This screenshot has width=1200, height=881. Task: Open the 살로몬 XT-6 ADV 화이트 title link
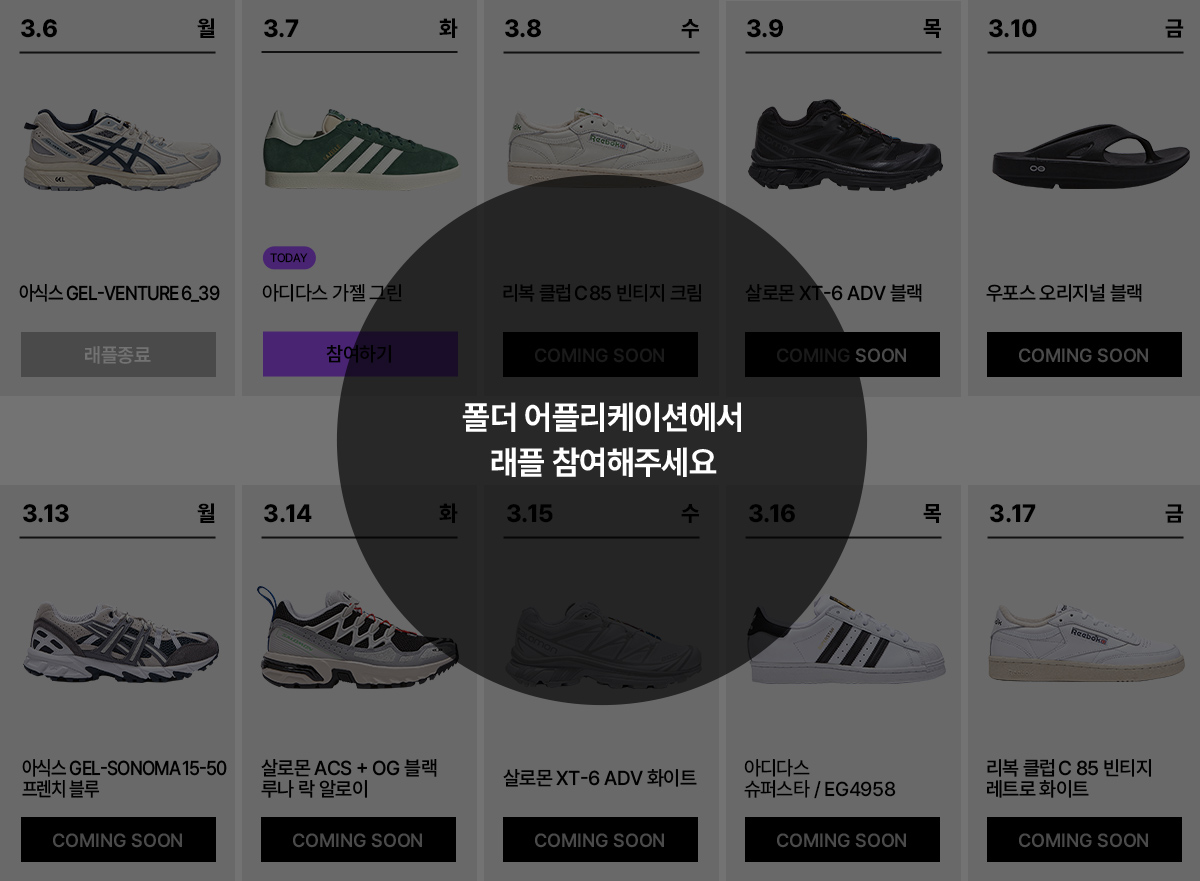pos(600,778)
